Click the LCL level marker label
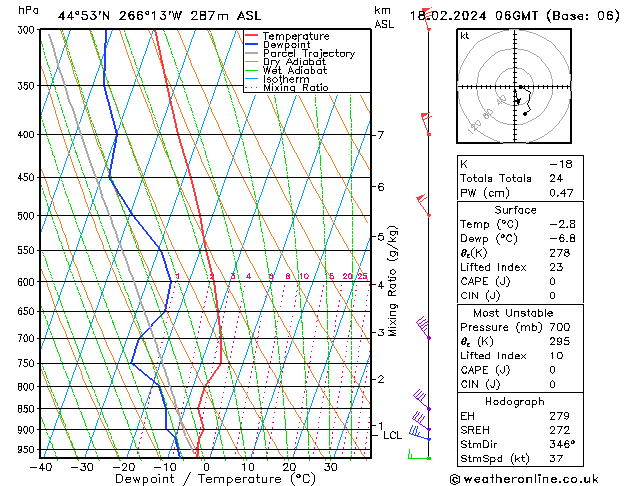Image resolution: width=629 pixels, height=486 pixels. (392, 435)
